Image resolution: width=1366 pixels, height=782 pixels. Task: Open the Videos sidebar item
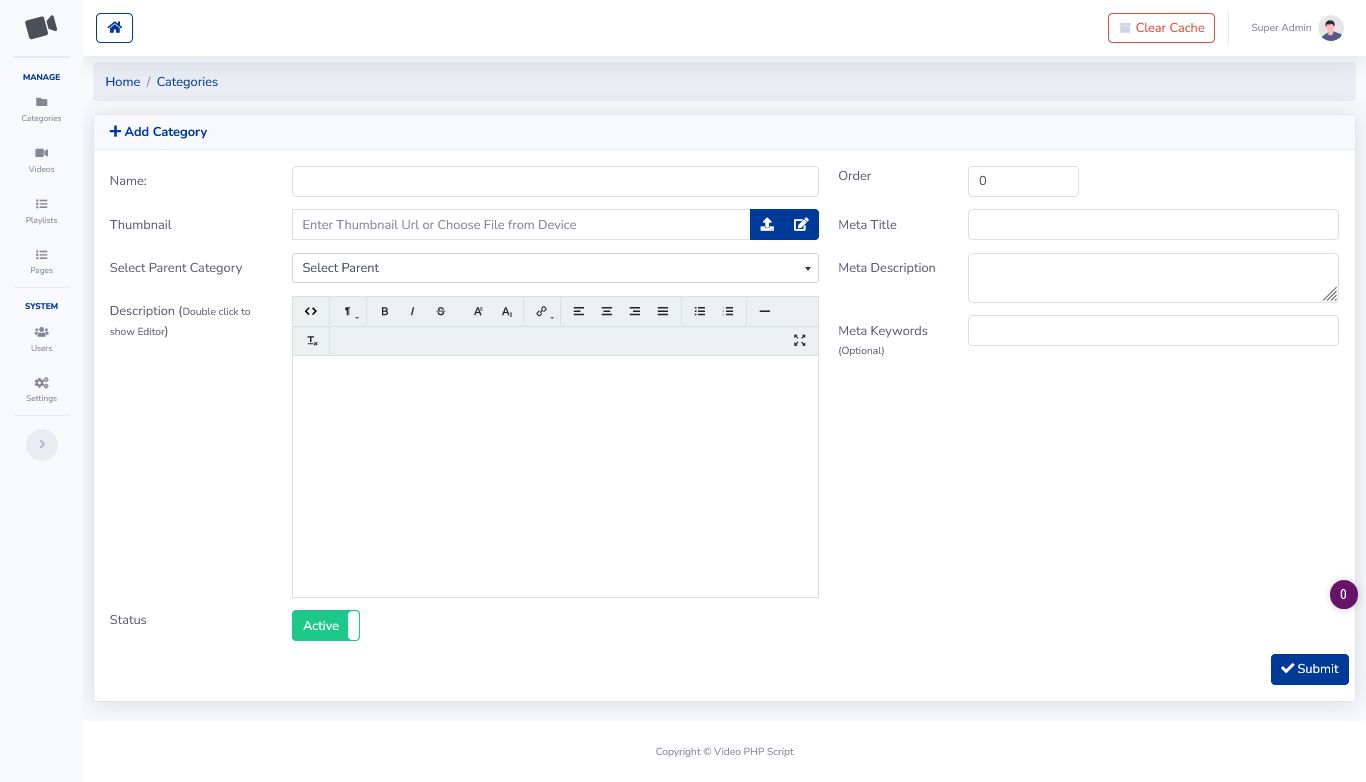pyautogui.click(x=41, y=160)
